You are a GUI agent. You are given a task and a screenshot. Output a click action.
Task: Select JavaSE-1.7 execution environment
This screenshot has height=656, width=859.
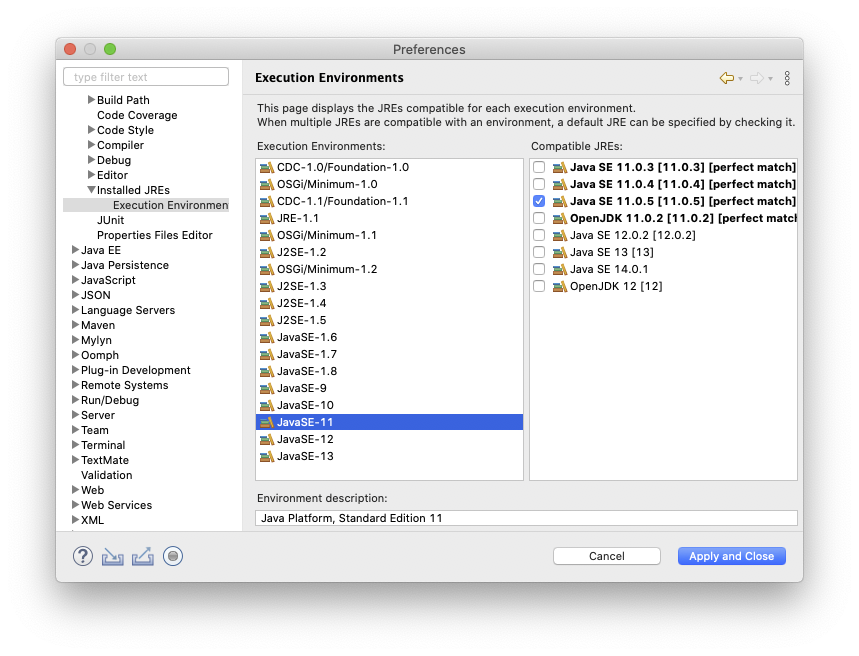click(389, 355)
